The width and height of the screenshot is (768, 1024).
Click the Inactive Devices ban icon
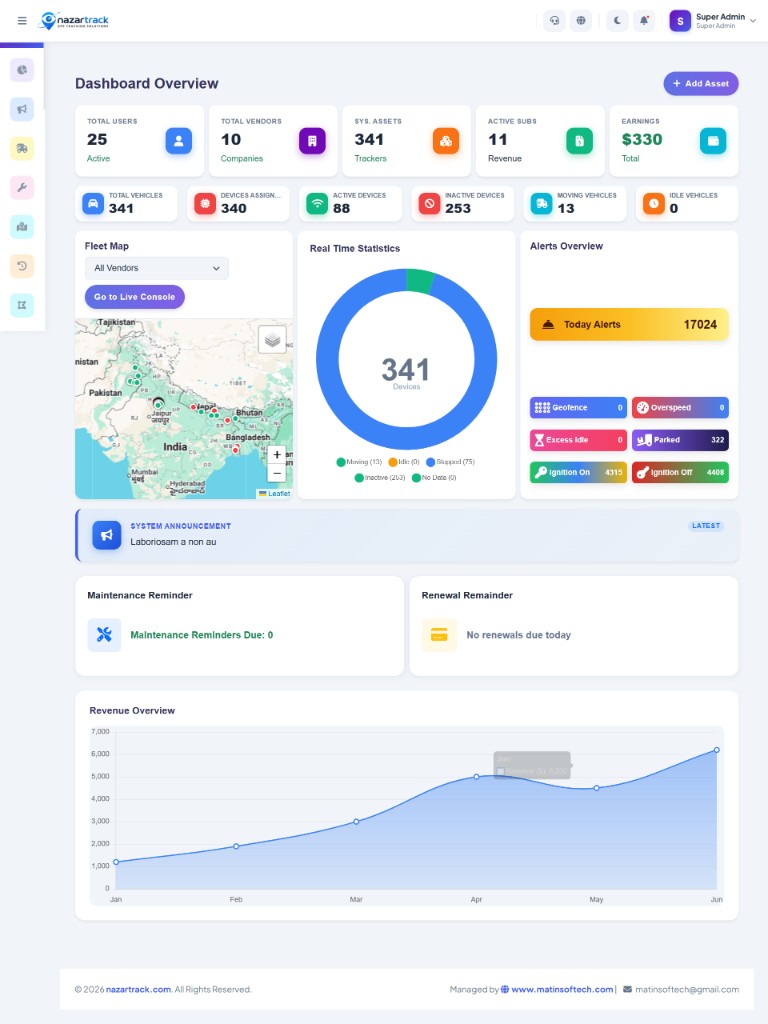click(430, 204)
